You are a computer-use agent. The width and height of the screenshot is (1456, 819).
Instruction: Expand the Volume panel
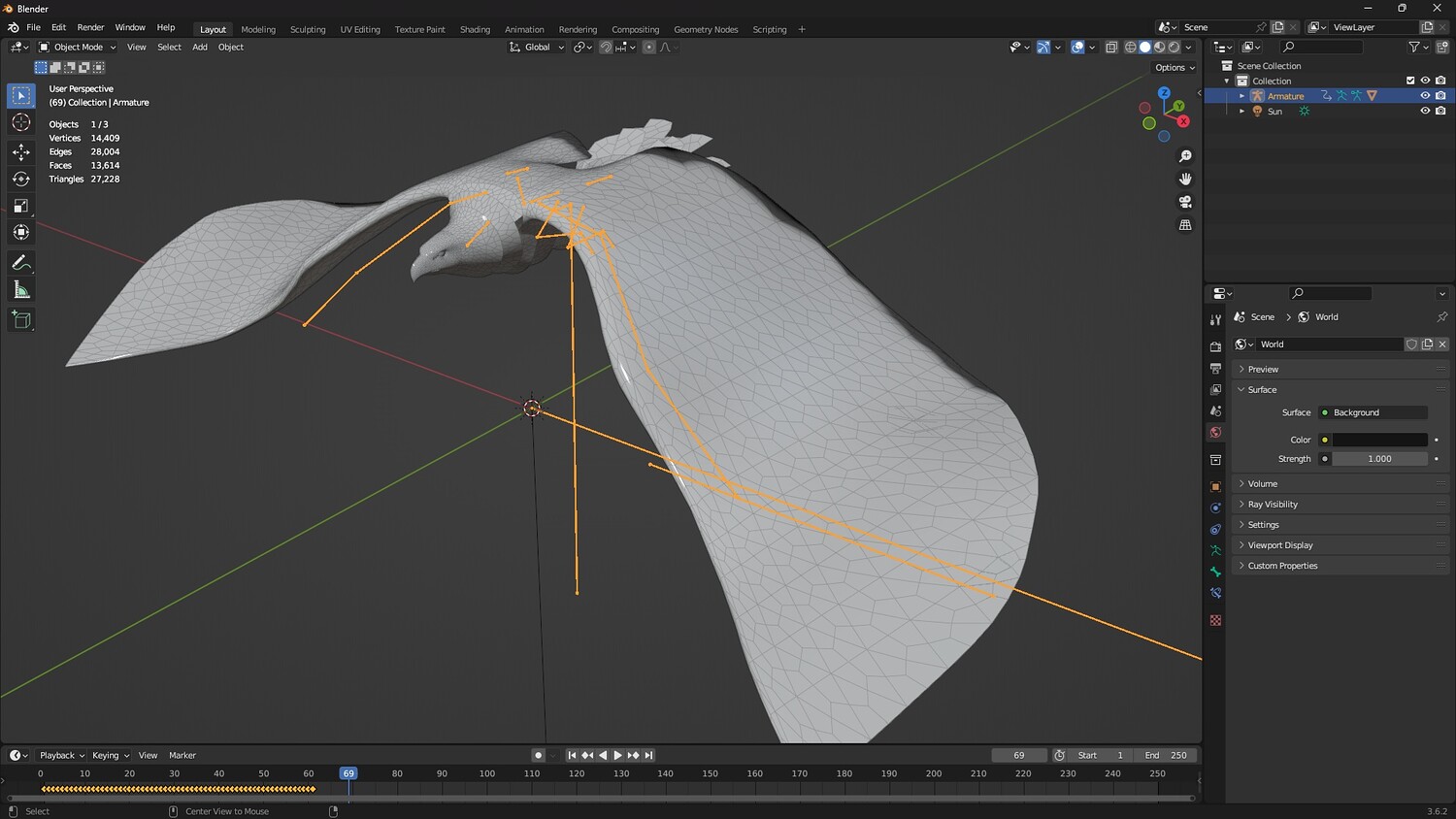click(x=1262, y=483)
